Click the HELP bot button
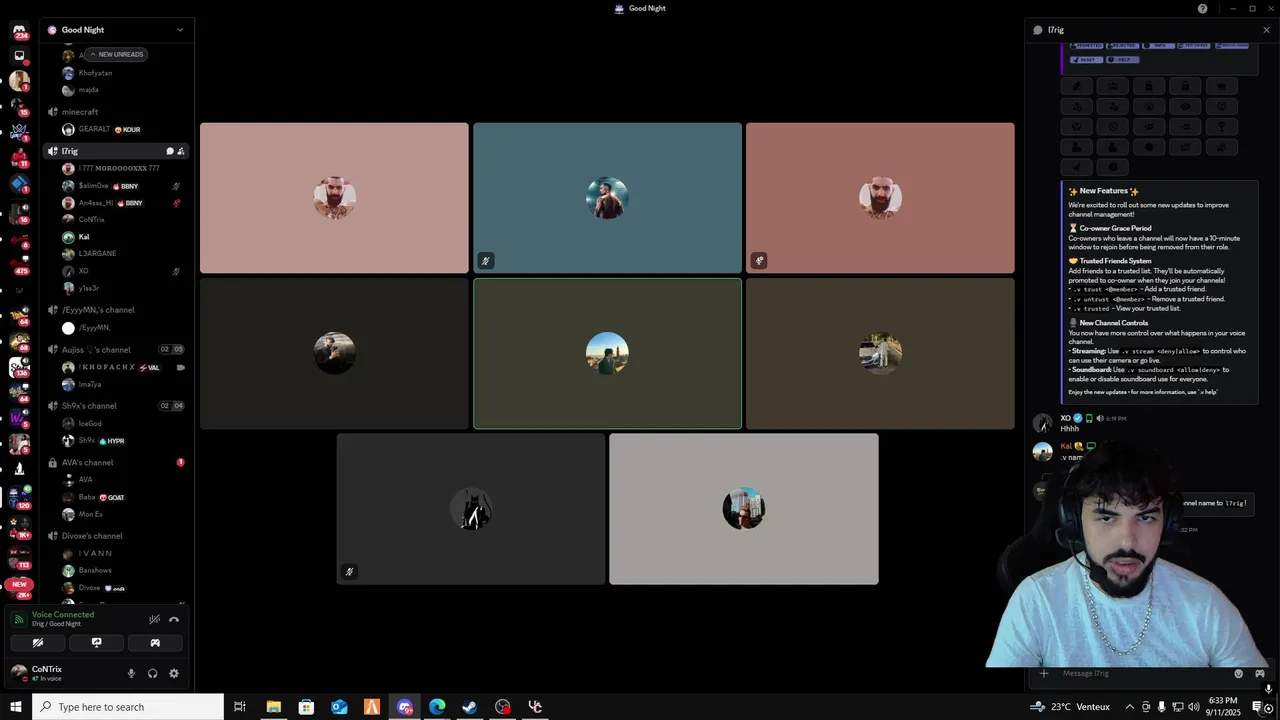 tap(1123, 59)
